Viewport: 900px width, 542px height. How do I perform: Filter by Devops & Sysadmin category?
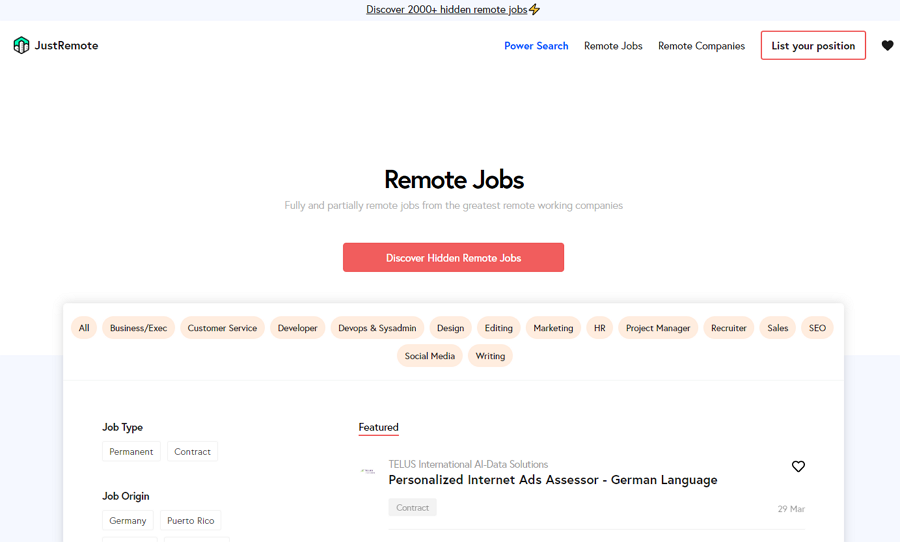point(377,328)
